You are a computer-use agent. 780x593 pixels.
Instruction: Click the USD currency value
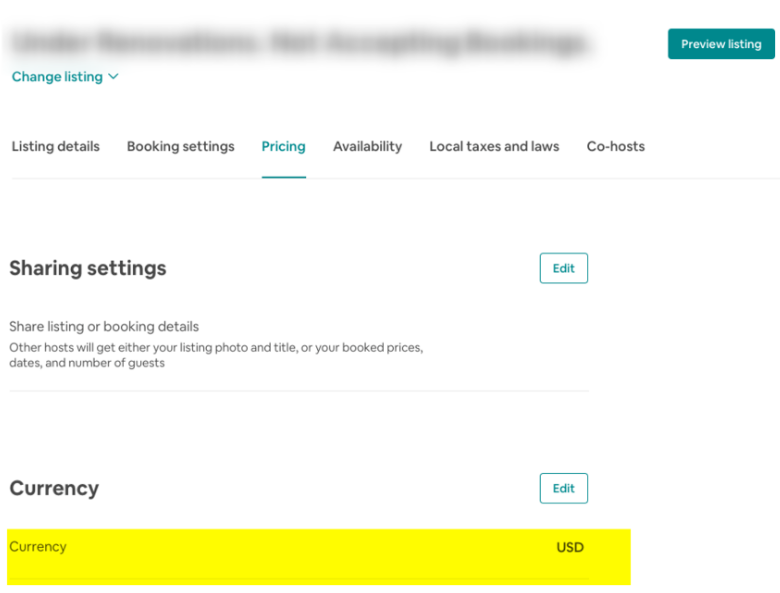570,547
